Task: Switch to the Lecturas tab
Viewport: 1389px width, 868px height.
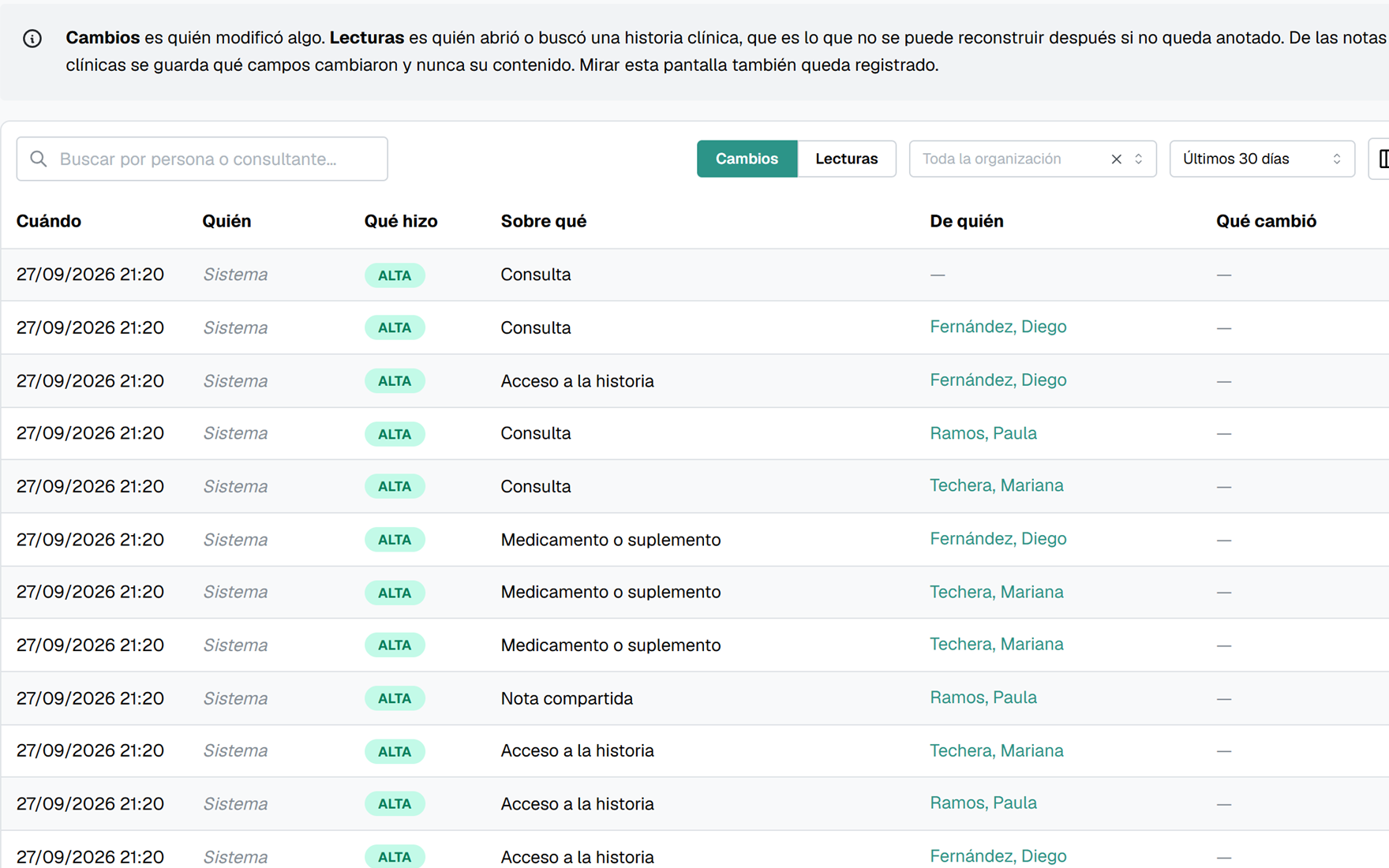Action: [x=846, y=159]
